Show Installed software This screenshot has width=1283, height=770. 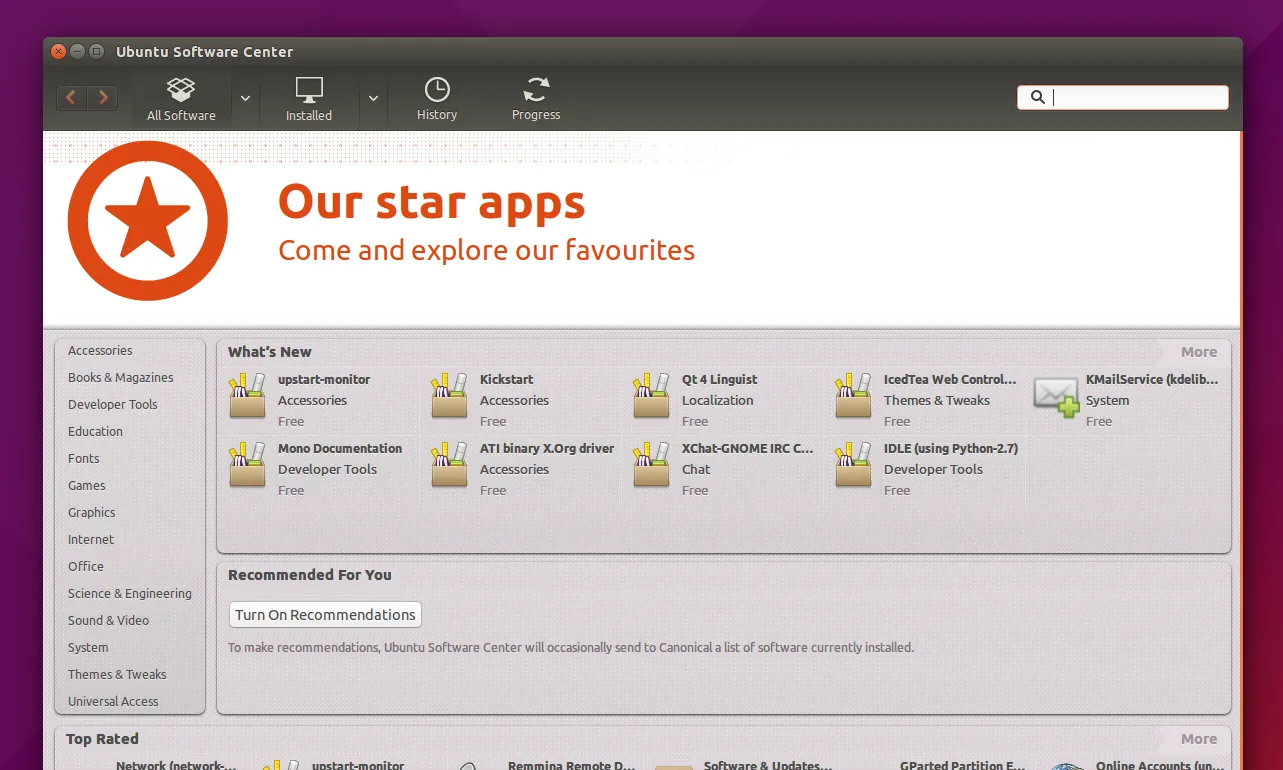coord(309,99)
